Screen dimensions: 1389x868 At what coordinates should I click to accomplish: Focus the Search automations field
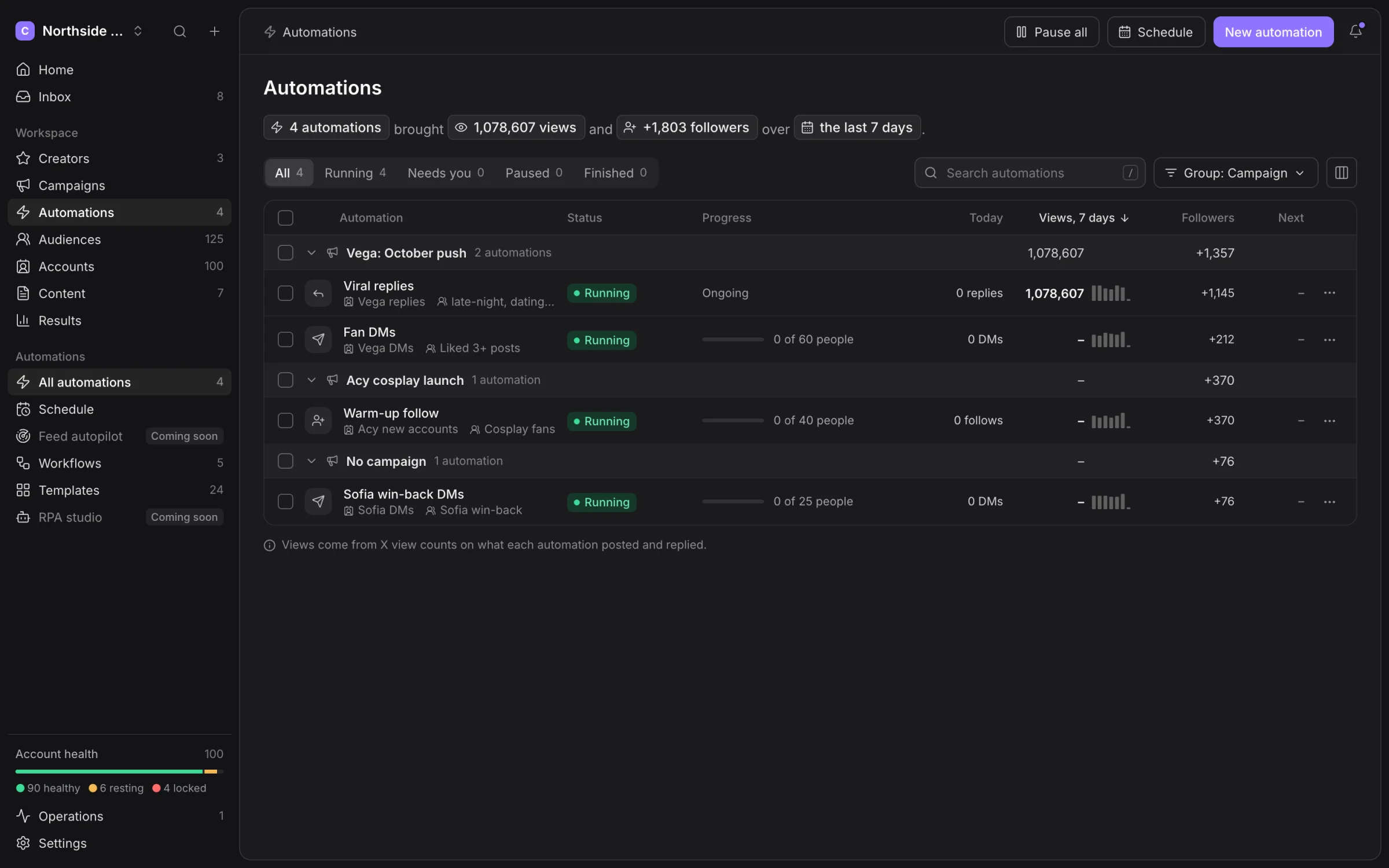1030,172
